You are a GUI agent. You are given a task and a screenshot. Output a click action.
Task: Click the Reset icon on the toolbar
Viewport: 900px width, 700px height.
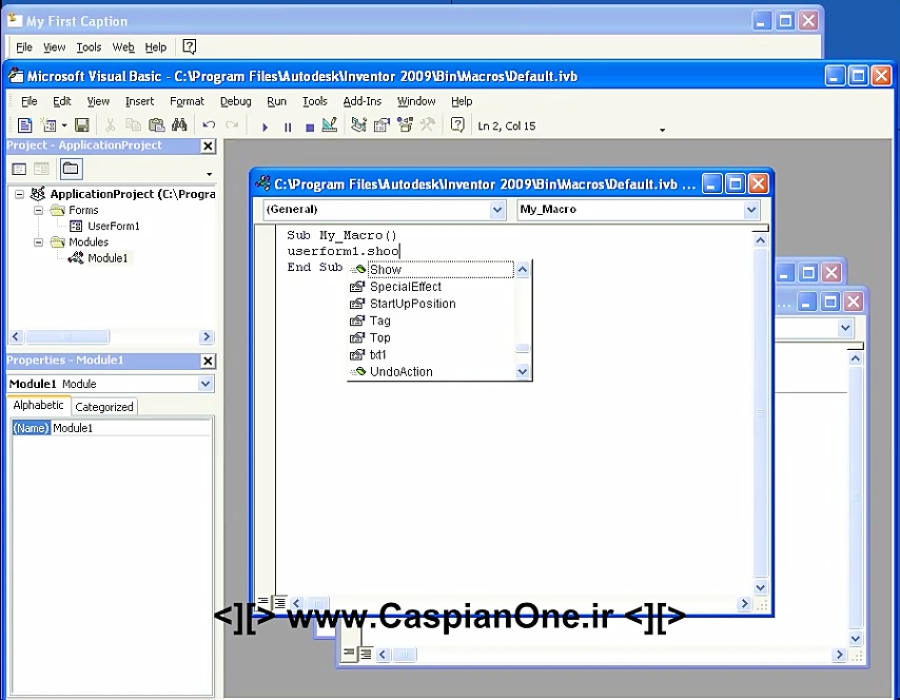tap(310, 125)
